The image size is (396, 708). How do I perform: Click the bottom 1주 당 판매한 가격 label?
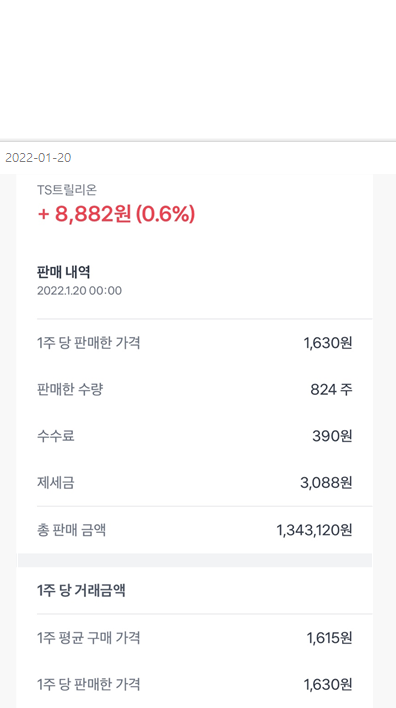click(89, 685)
